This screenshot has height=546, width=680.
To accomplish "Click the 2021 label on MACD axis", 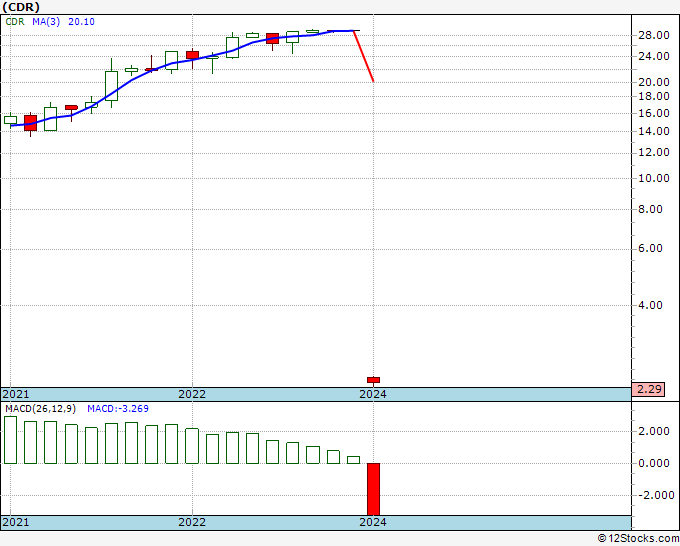I will tap(16, 522).
